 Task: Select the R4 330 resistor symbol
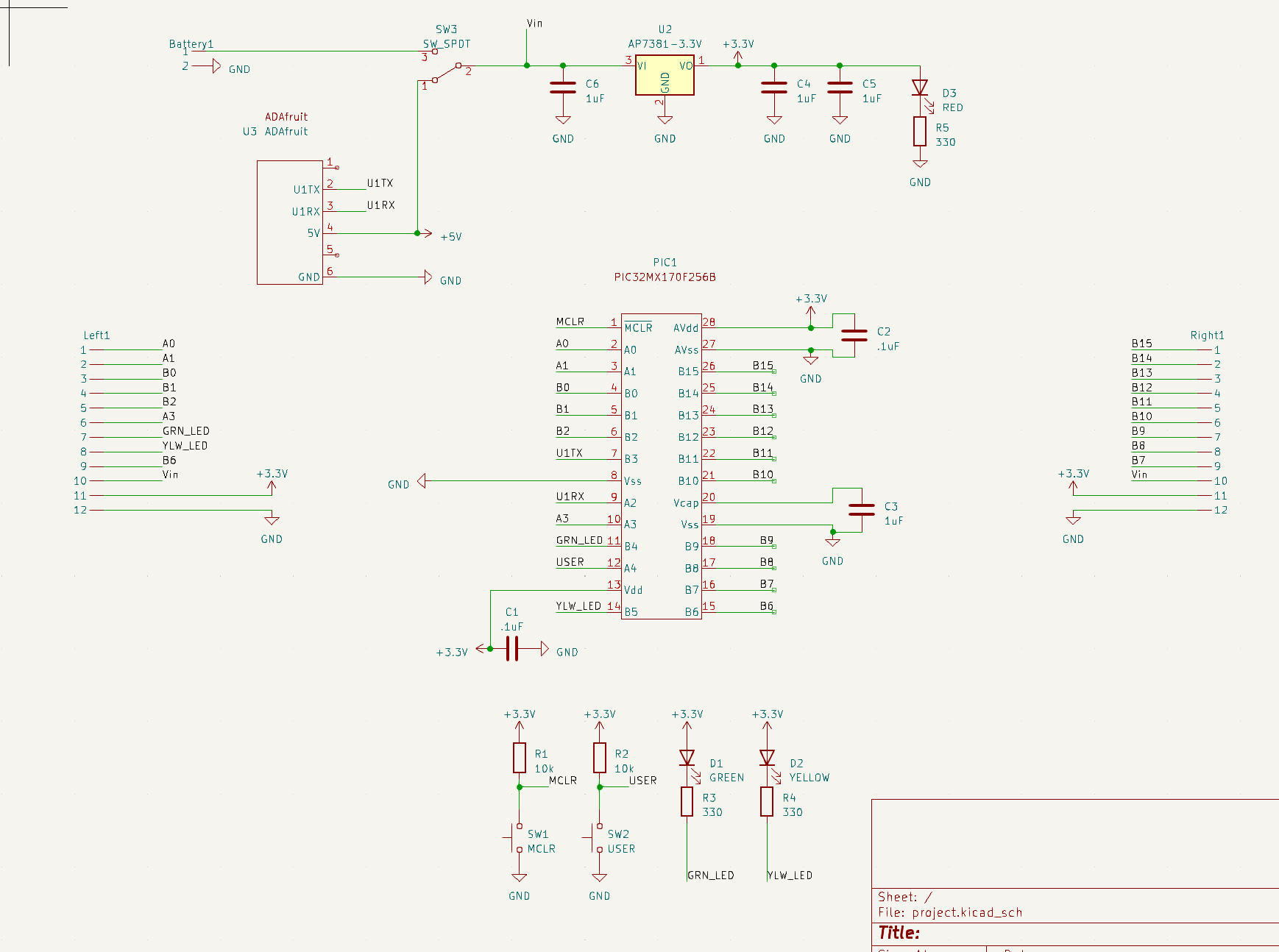tap(767, 802)
